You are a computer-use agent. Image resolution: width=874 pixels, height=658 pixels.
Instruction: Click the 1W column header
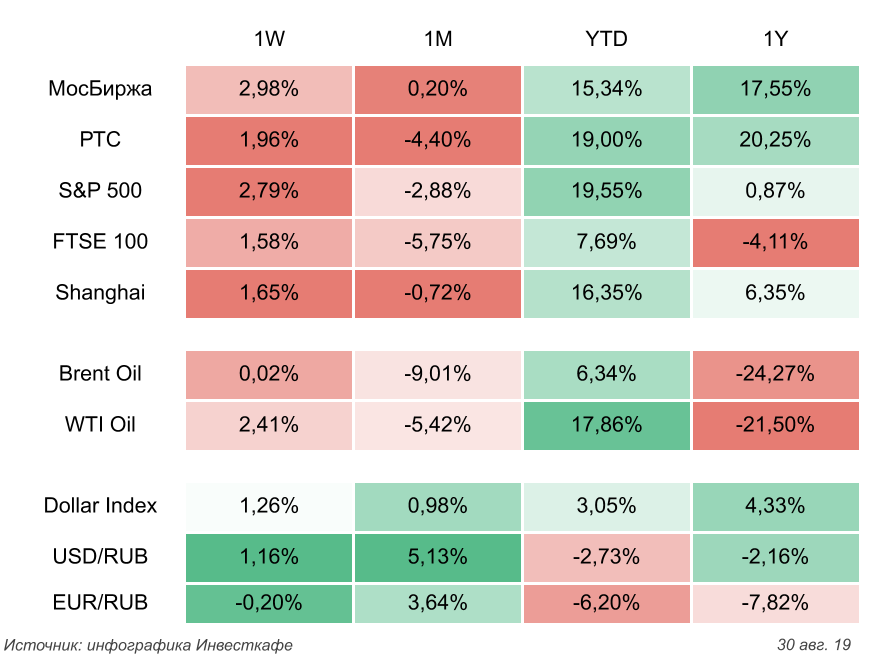tap(269, 39)
